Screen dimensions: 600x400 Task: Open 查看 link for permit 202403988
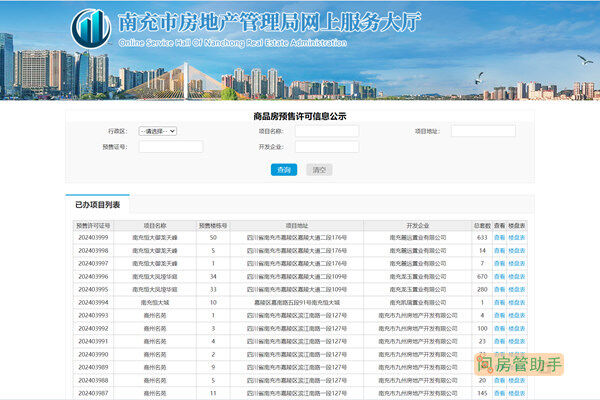pos(499,380)
